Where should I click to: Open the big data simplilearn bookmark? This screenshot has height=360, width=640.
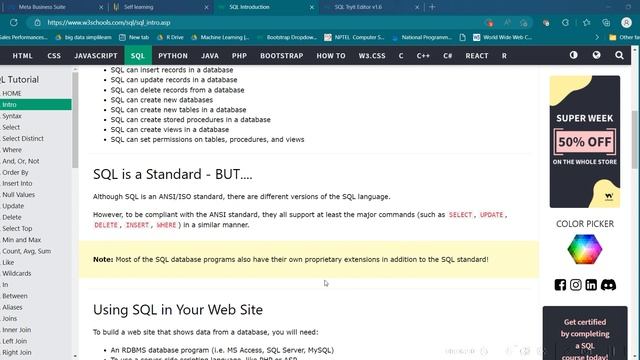(83, 37)
